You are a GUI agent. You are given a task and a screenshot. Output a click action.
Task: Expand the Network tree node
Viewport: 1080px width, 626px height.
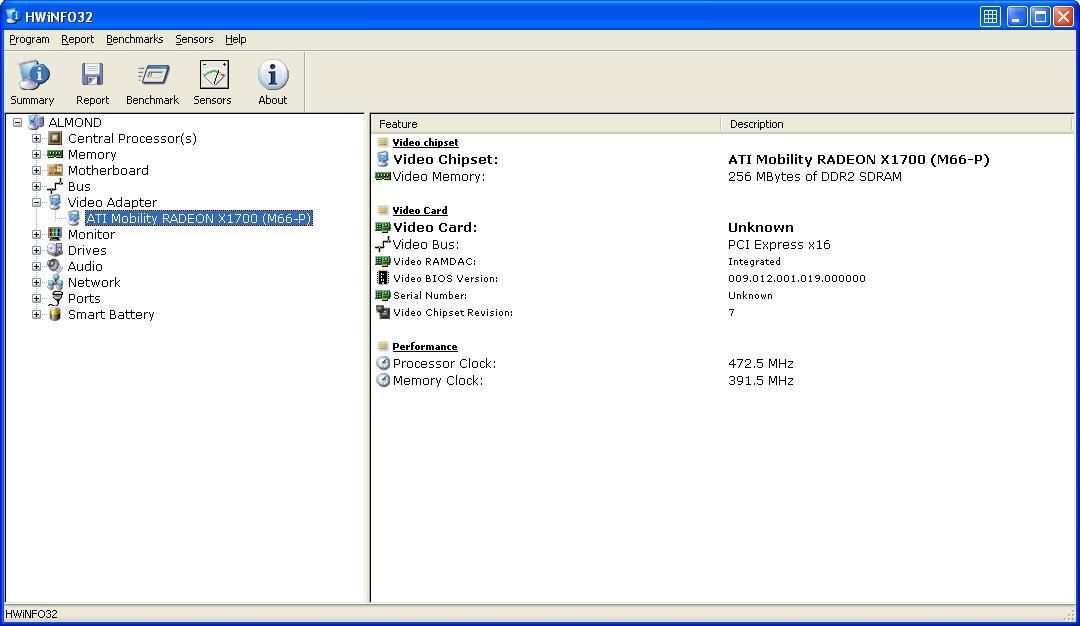[x=37, y=282]
